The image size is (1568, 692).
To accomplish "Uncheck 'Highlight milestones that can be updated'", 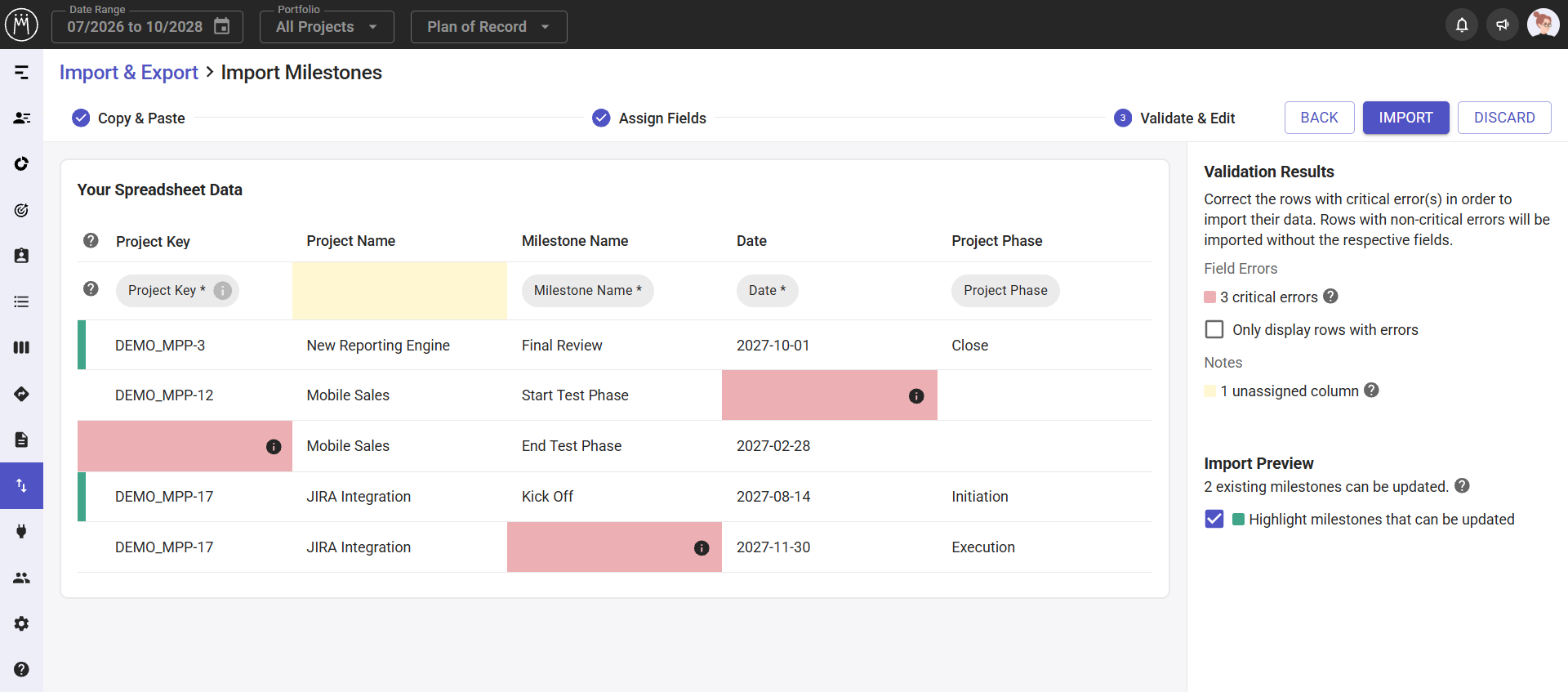I will (1214, 519).
